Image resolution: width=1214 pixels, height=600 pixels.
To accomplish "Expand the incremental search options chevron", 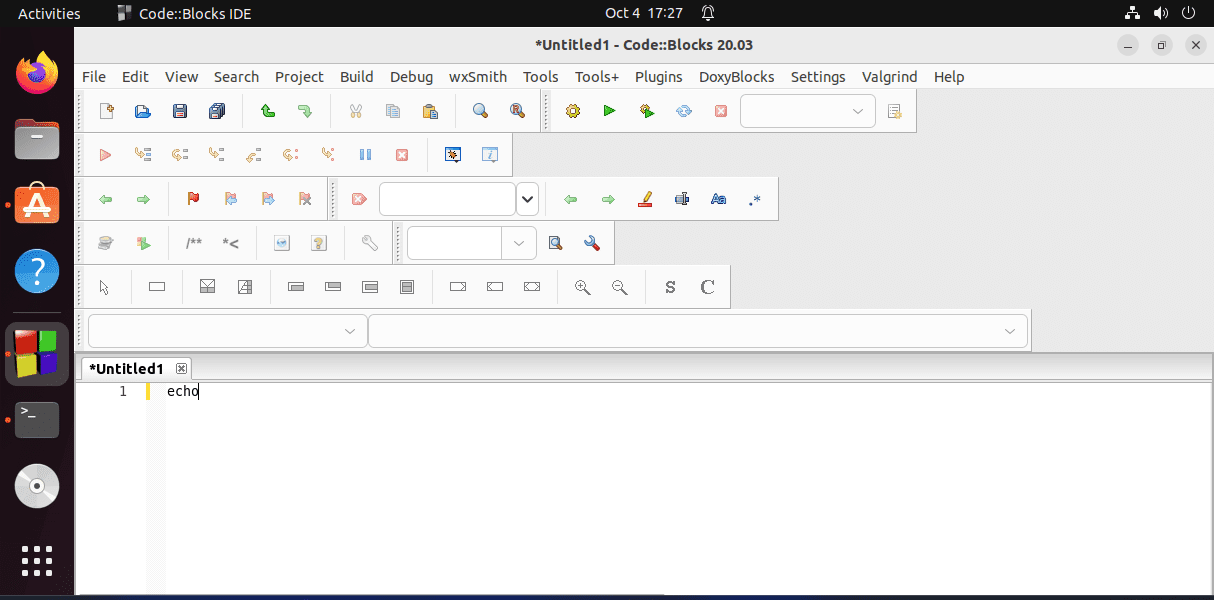I will pos(527,198).
